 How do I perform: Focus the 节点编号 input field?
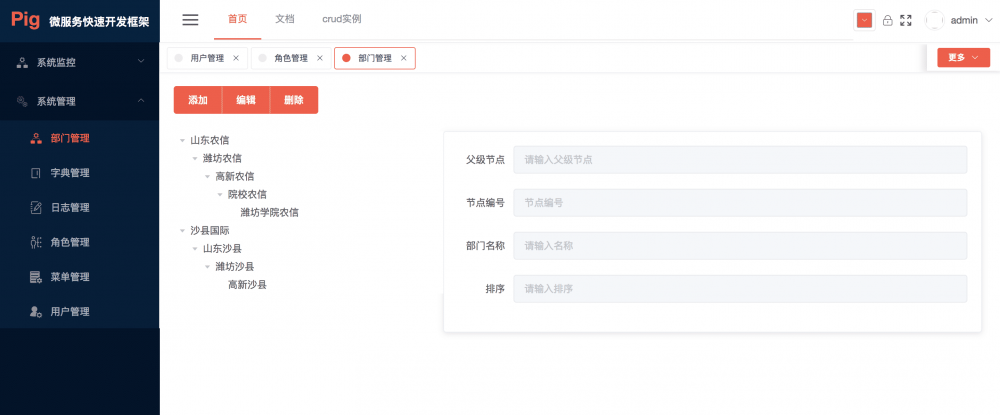click(740, 203)
